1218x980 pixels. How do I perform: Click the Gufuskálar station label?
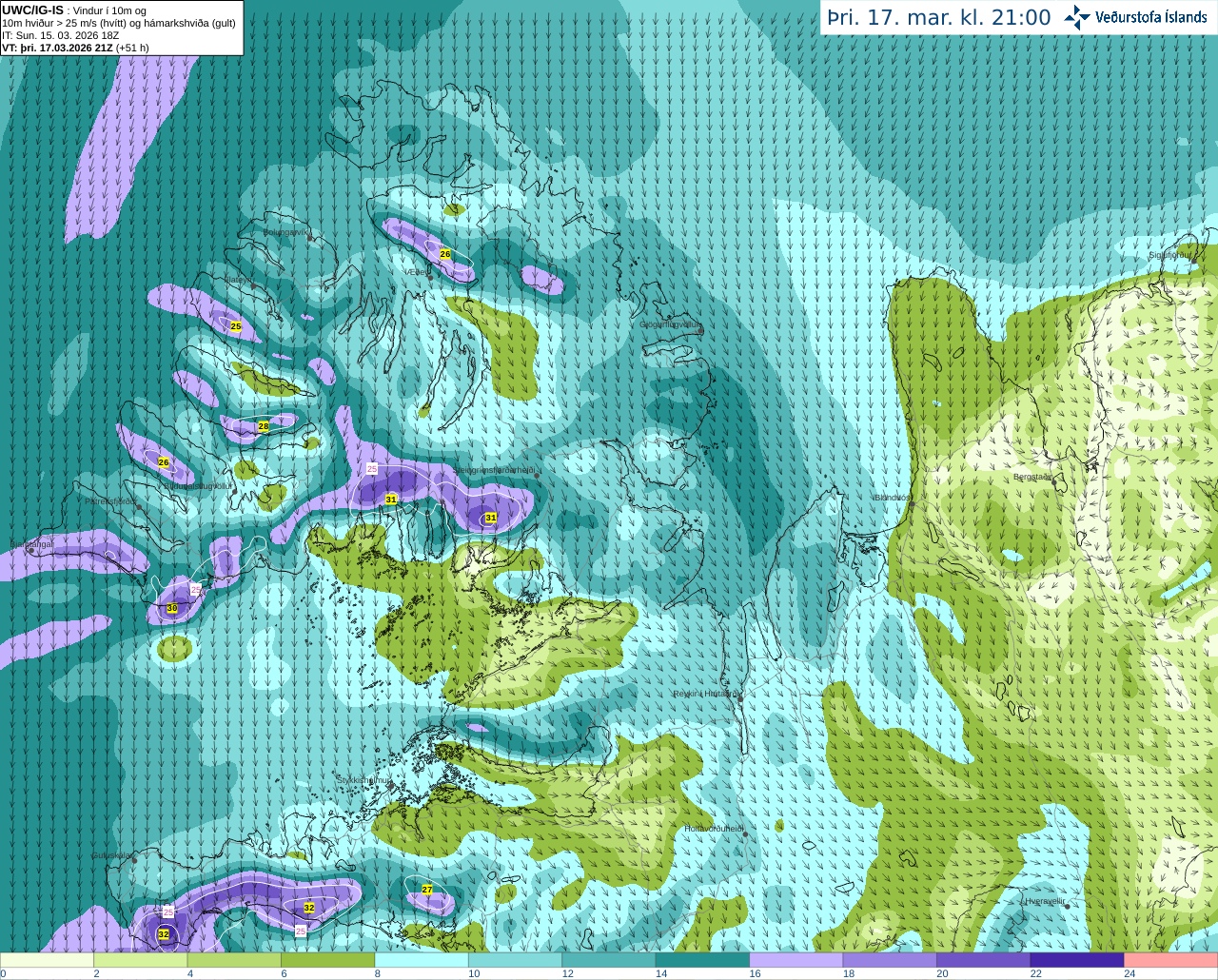click(x=112, y=855)
